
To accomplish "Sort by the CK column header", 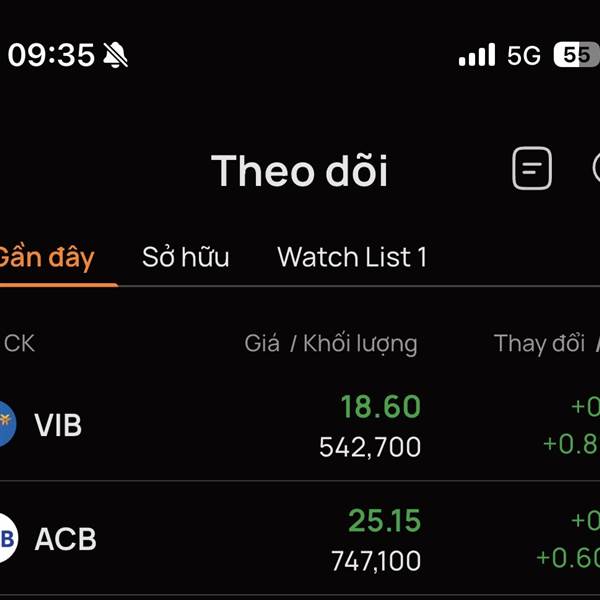I will click(19, 343).
